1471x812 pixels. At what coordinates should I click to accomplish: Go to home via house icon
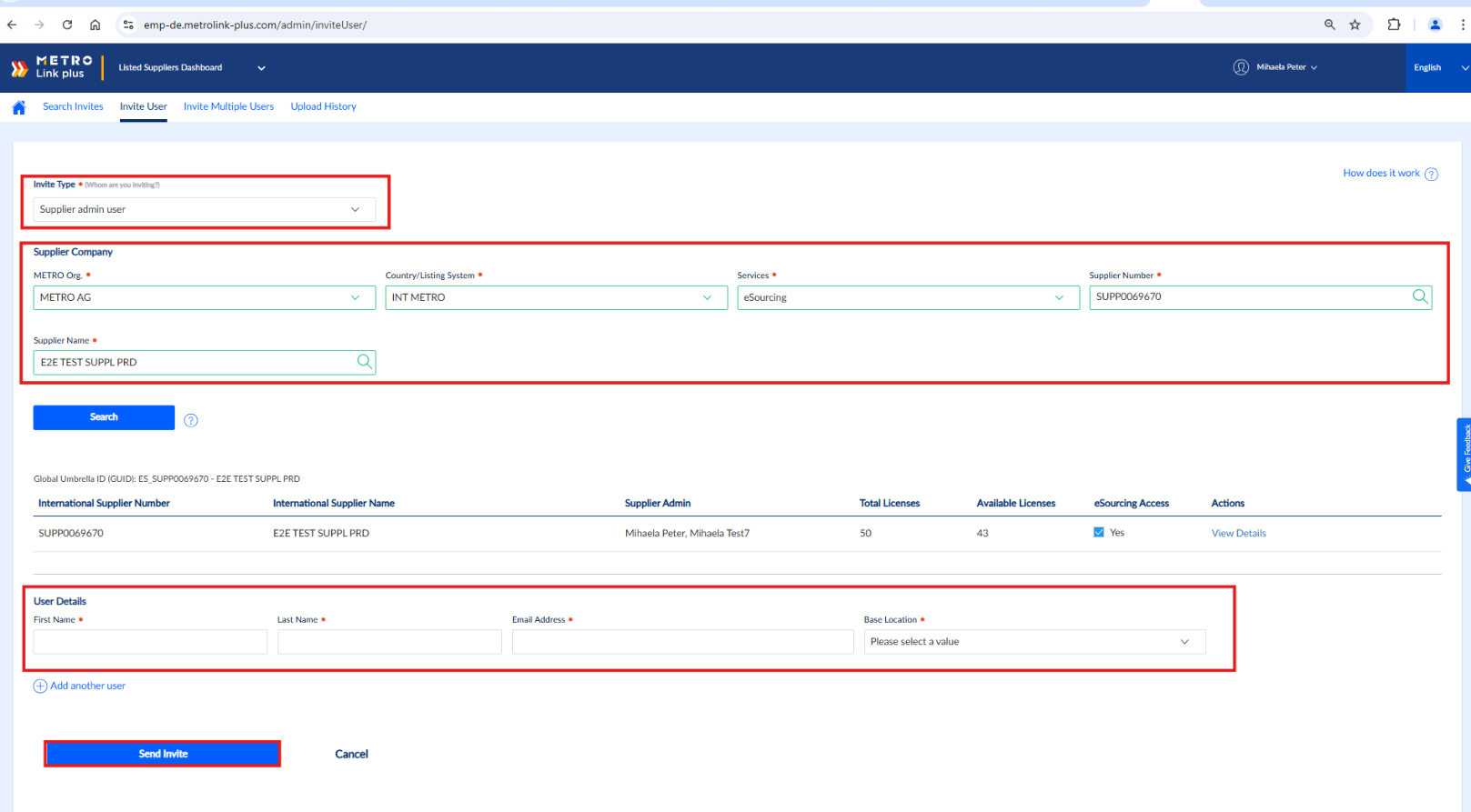[x=19, y=107]
